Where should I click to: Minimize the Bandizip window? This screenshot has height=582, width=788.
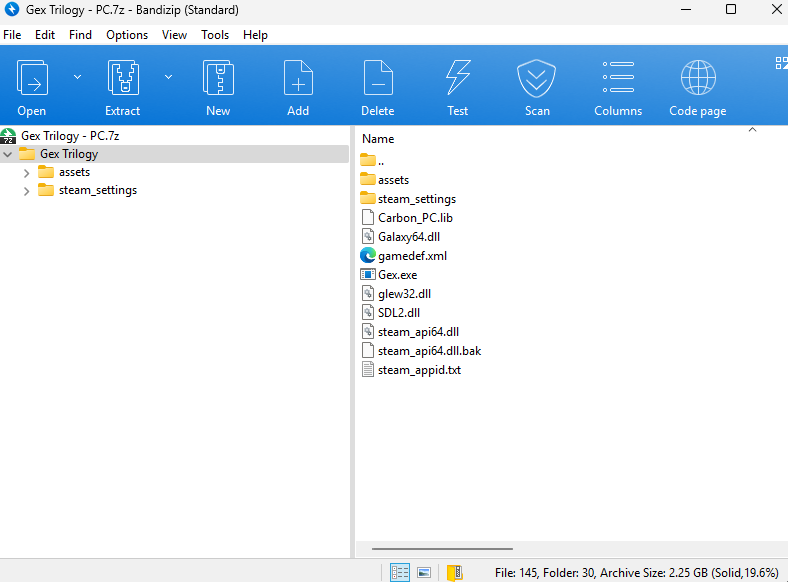point(686,10)
